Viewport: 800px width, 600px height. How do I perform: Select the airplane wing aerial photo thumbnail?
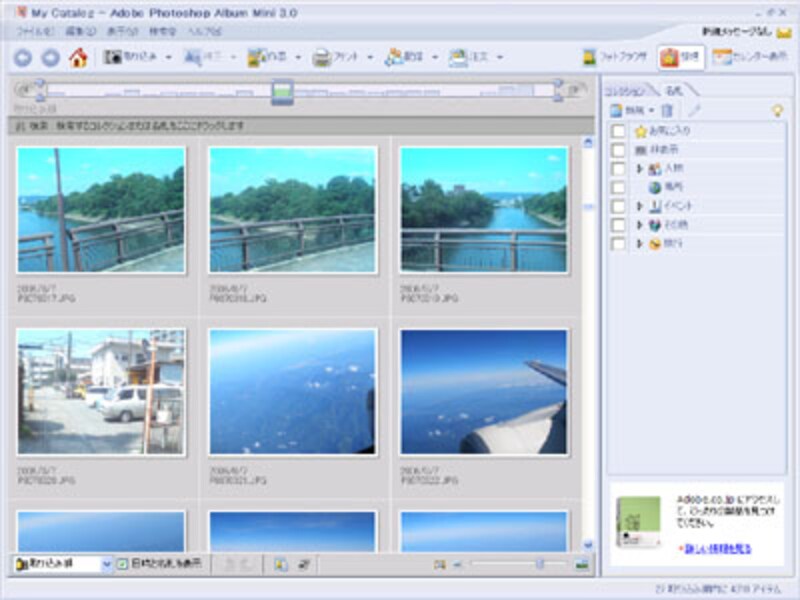pos(483,392)
